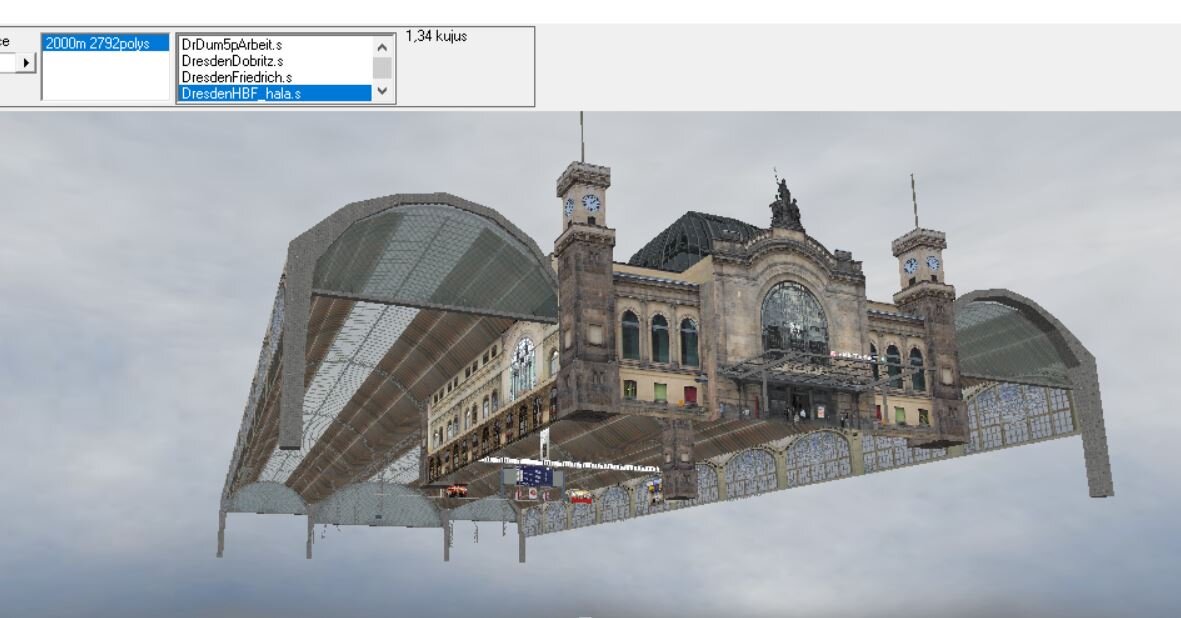The image size is (1181, 618).
Task: Select the DresdenFriedrich.s list entry
Action: tap(275, 78)
